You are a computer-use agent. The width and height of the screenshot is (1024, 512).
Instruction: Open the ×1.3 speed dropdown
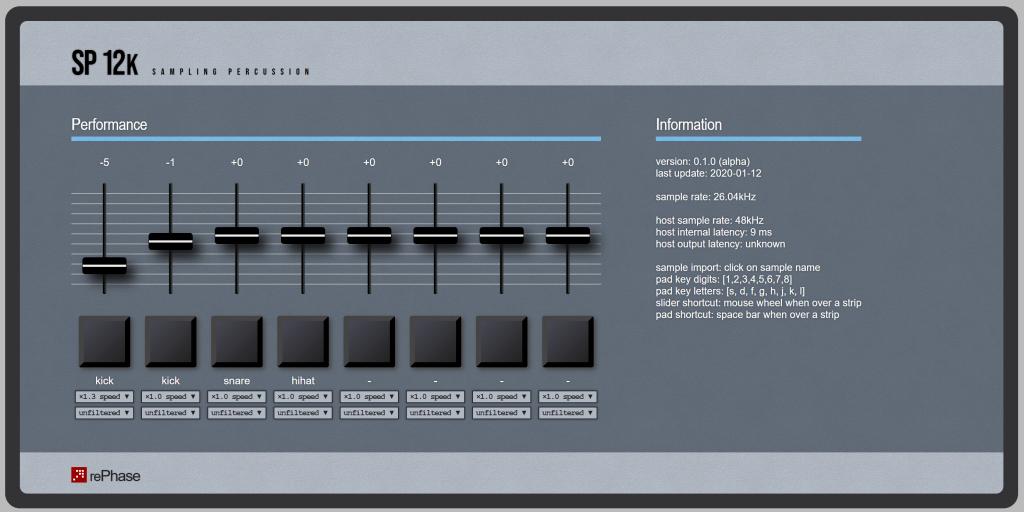pos(104,396)
